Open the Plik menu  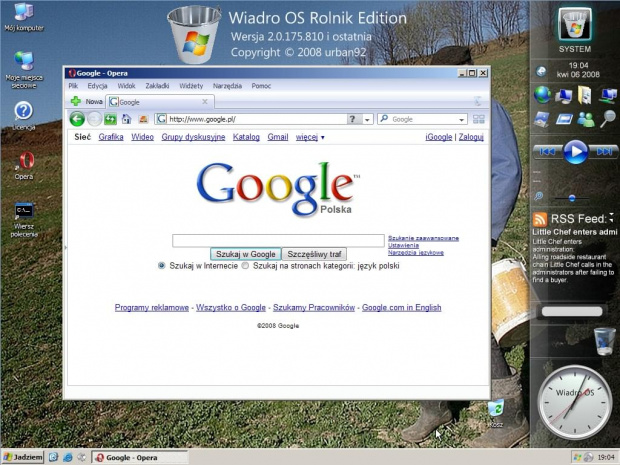click(x=73, y=86)
